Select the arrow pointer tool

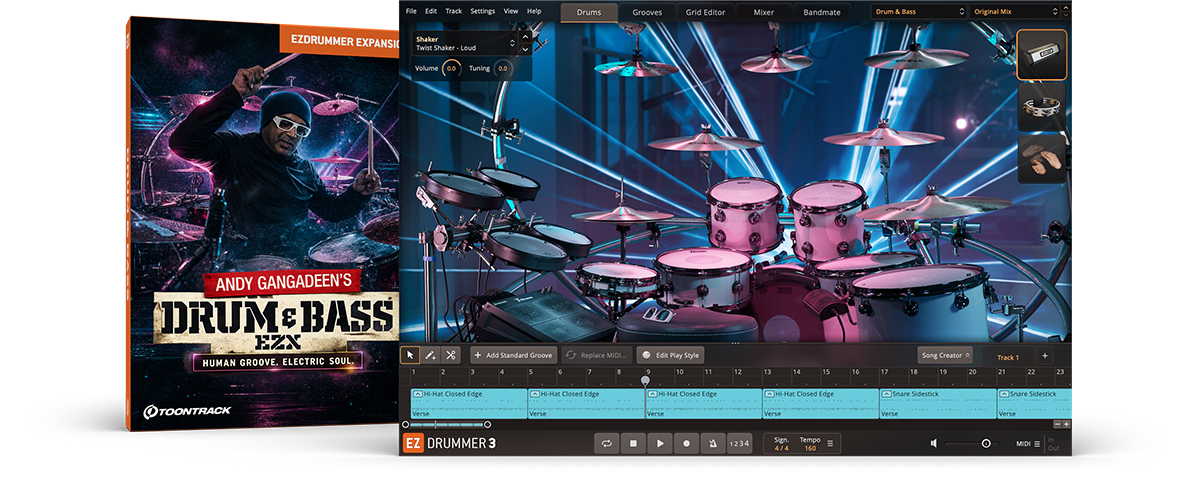coord(409,355)
